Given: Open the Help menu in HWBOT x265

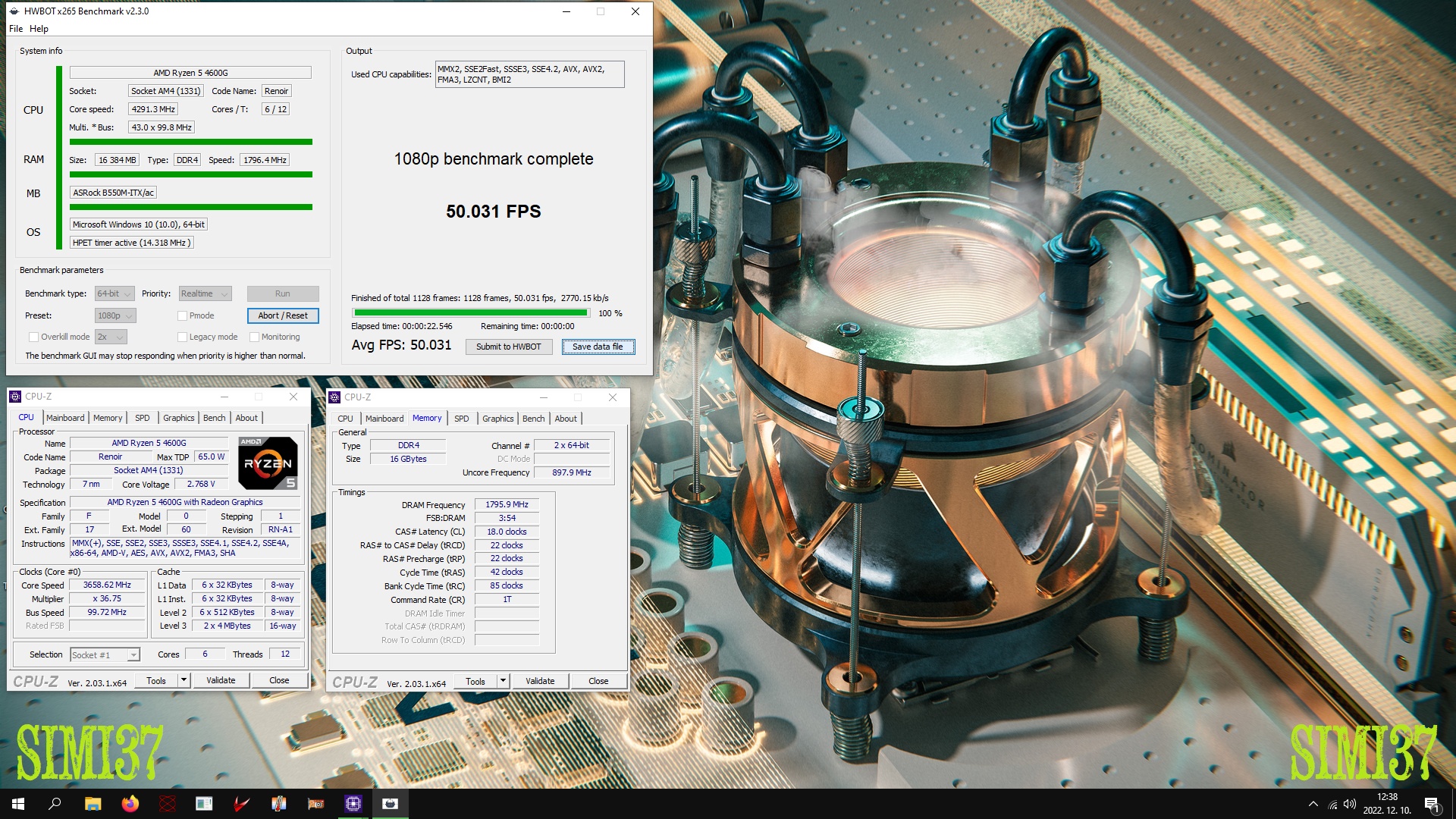Looking at the screenshot, I should [39, 29].
